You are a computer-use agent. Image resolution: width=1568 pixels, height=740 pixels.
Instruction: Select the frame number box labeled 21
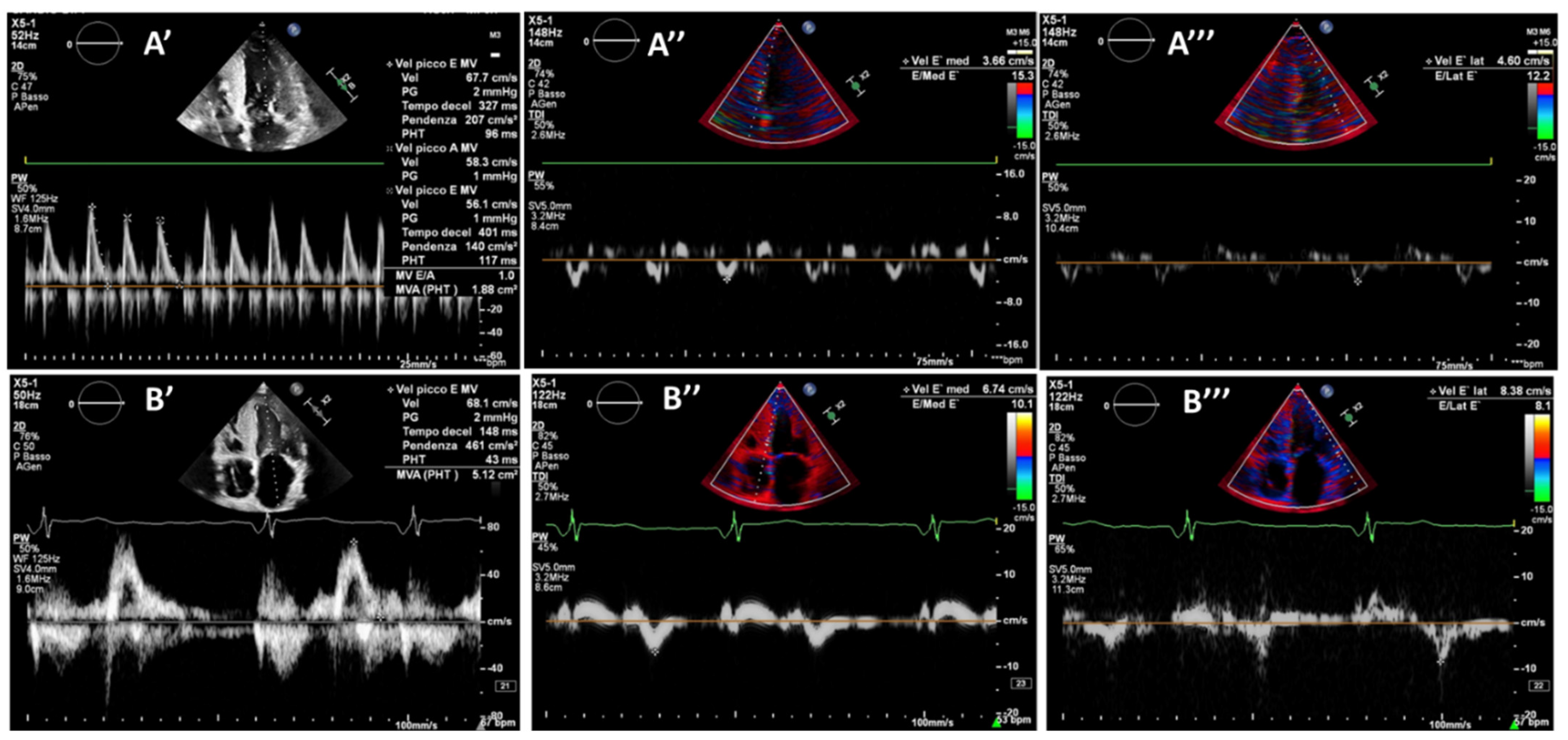[x=505, y=686]
